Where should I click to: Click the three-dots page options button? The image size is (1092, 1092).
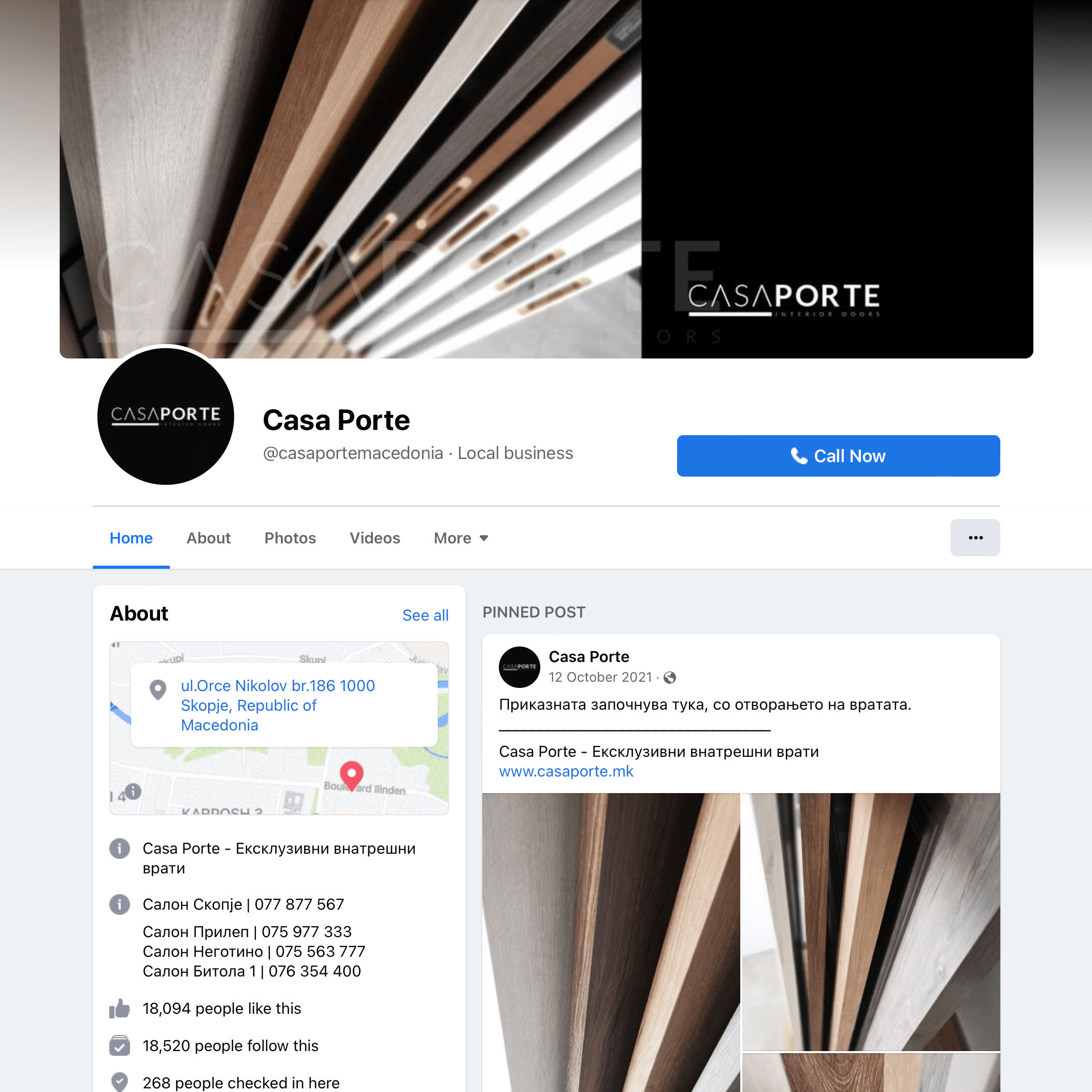tap(975, 538)
